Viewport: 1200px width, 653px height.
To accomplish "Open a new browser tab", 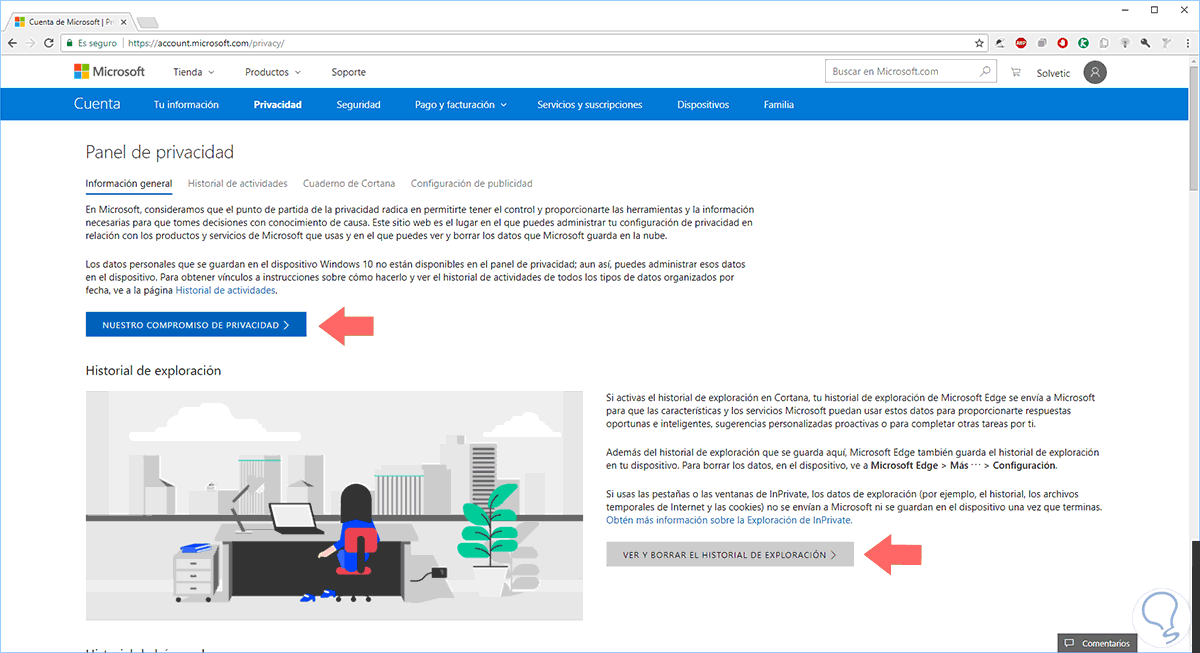I will [x=146, y=21].
